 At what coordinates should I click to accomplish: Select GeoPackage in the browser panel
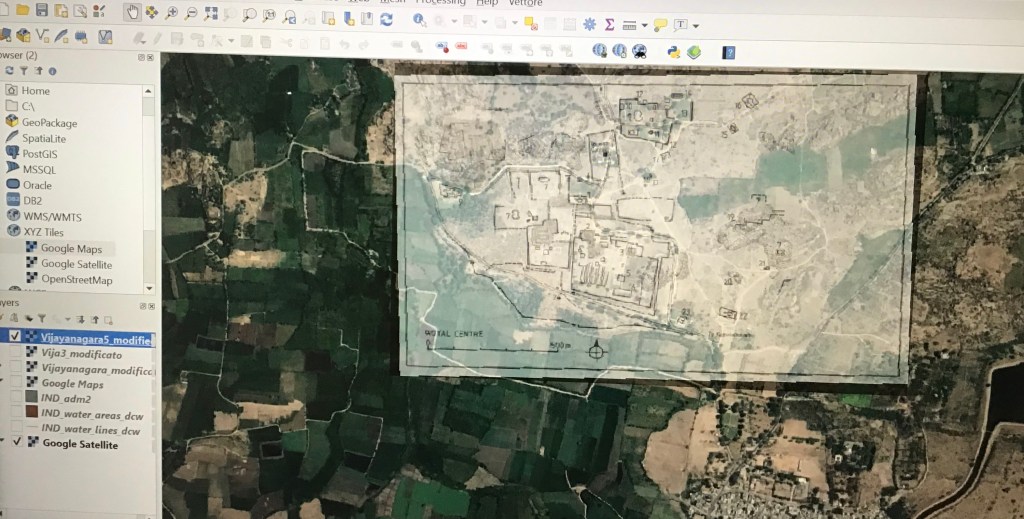49,123
